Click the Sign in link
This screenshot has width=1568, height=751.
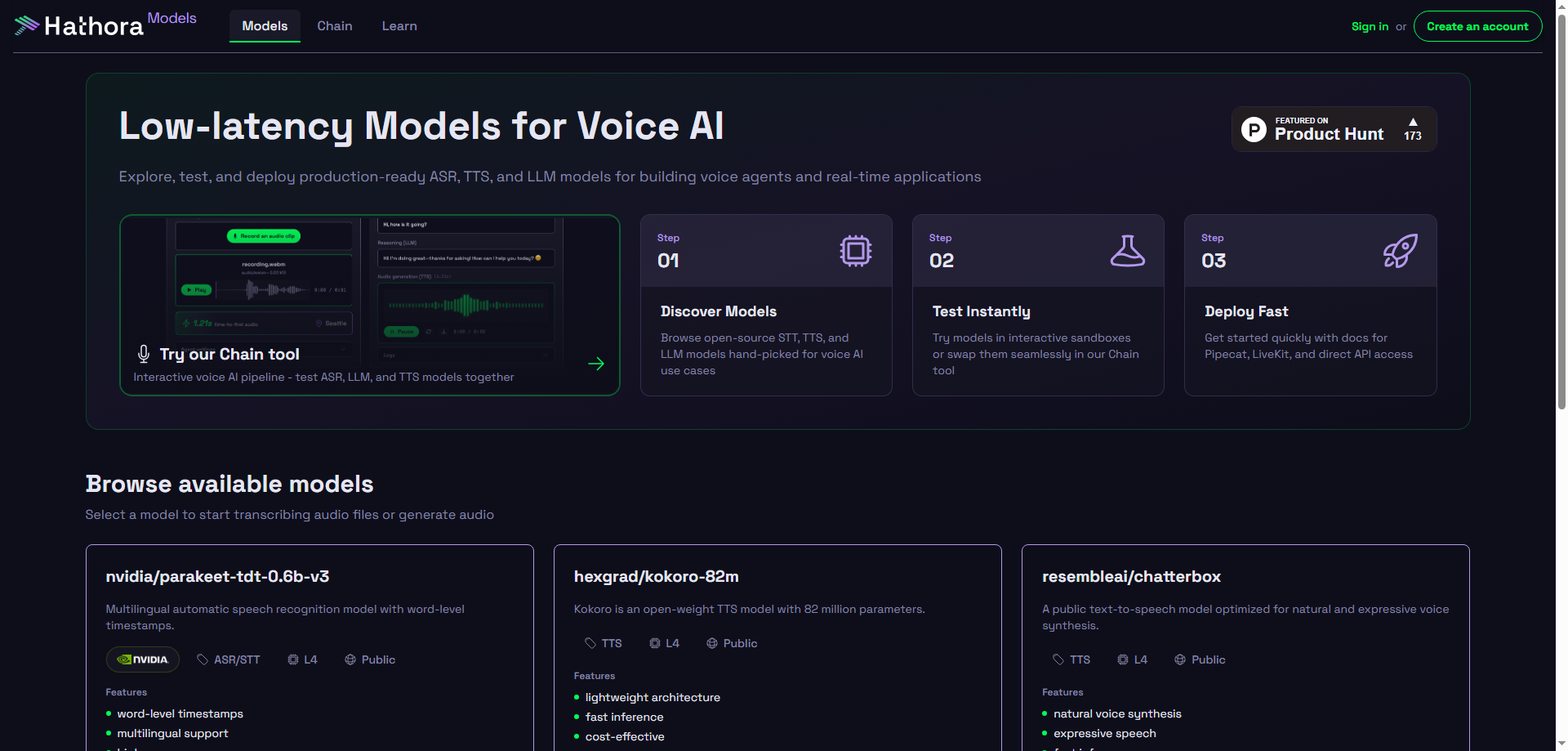click(x=1369, y=25)
